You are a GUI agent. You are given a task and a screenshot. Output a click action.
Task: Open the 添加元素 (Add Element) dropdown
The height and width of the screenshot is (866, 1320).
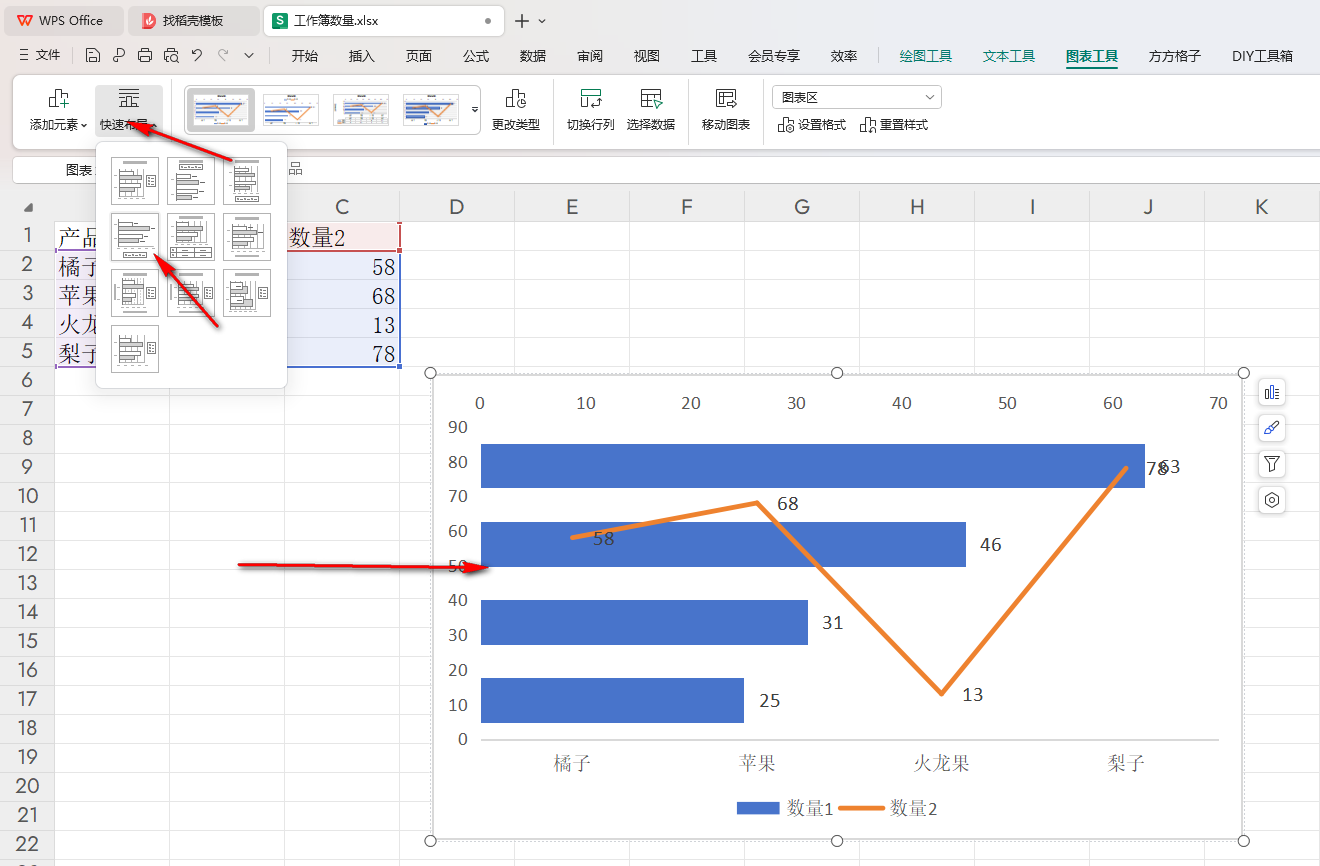click(x=58, y=110)
